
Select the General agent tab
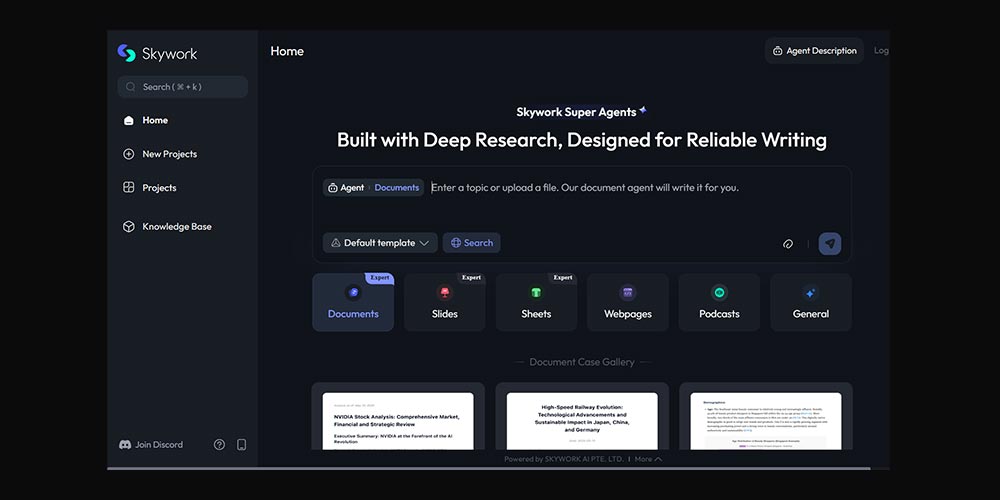(x=811, y=302)
